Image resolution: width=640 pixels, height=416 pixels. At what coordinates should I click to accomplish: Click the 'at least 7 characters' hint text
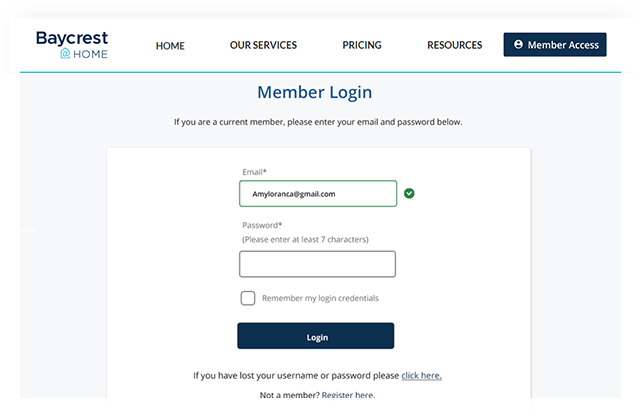click(x=306, y=239)
